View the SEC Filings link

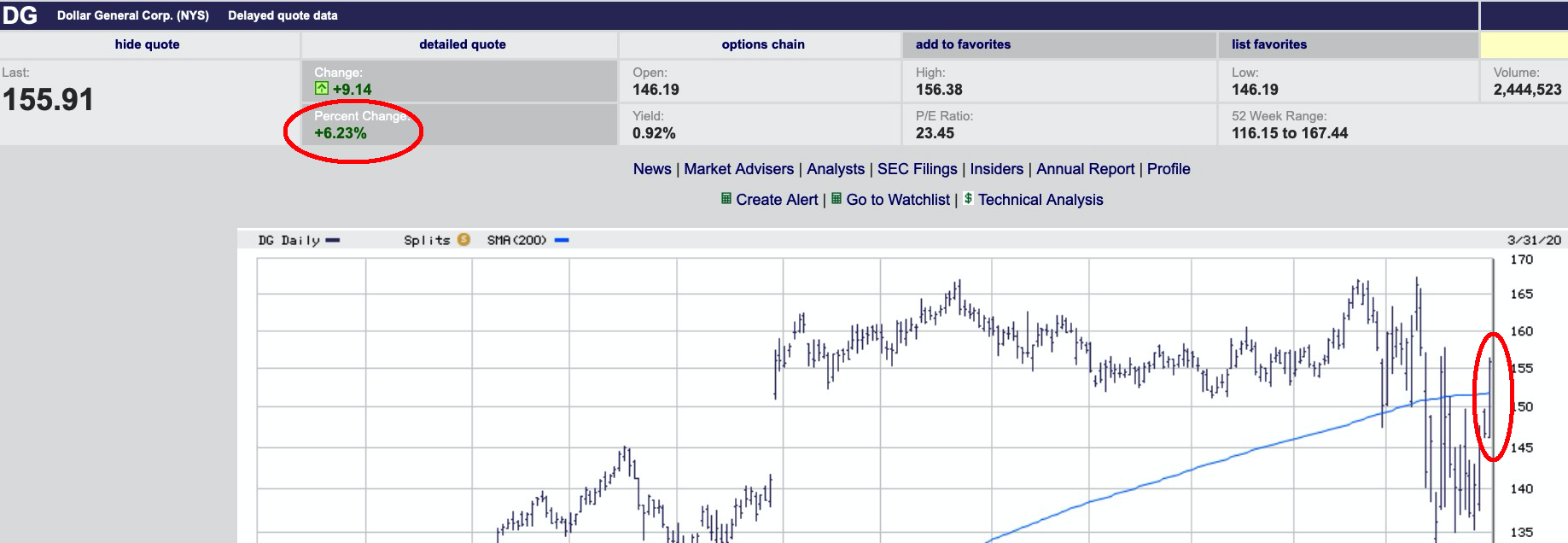[917, 169]
